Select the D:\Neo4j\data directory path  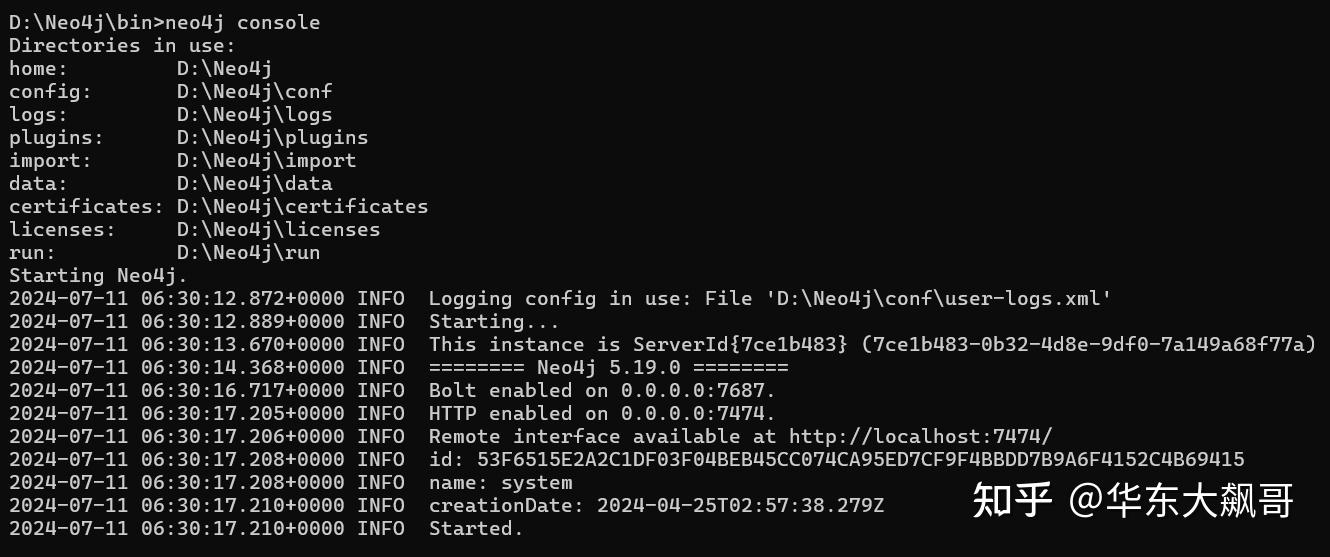tap(254, 183)
